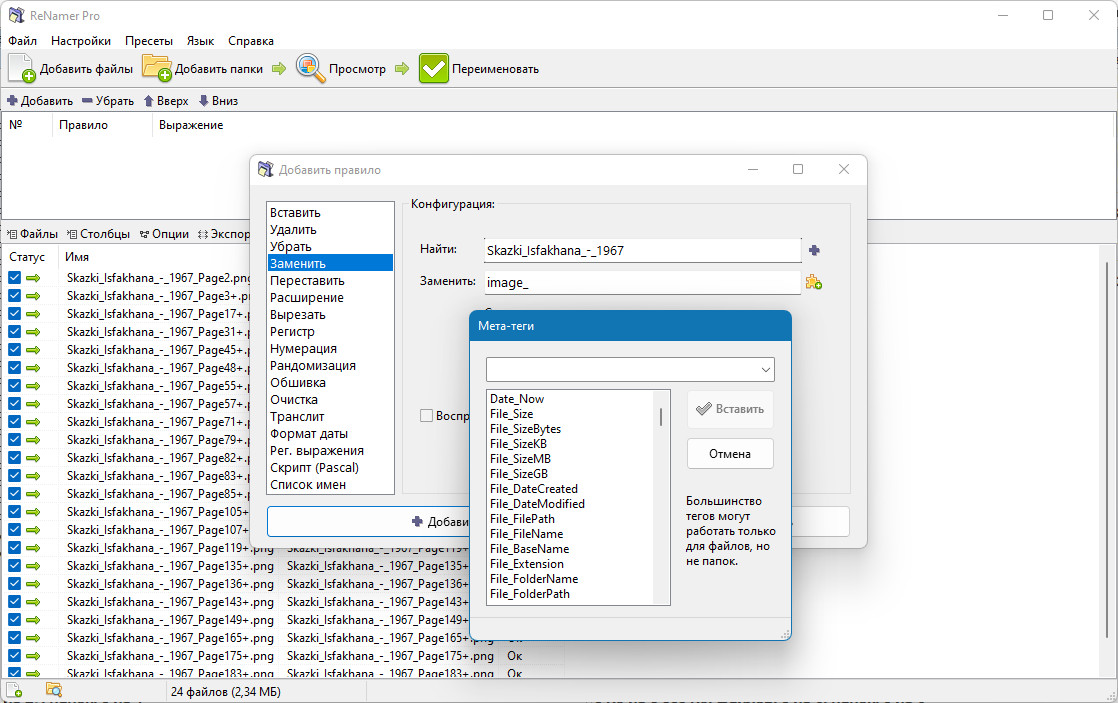Toggle the checkbox below the Replace field
1118x703 pixels.
point(426,416)
